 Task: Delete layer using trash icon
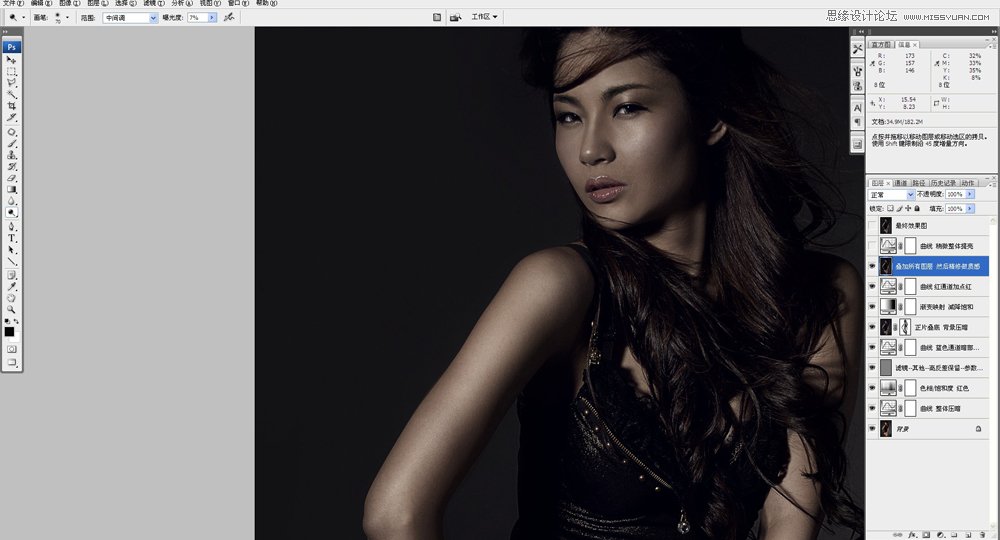(x=982, y=535)
